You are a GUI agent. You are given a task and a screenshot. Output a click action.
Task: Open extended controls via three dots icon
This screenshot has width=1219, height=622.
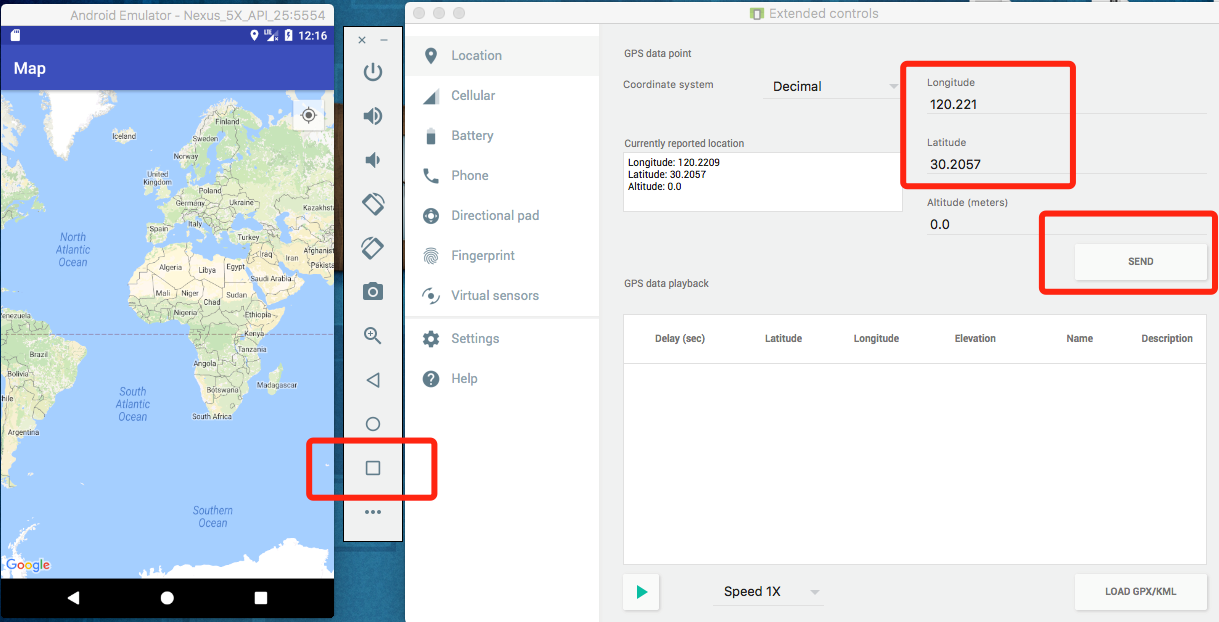(x=373, y=512)
